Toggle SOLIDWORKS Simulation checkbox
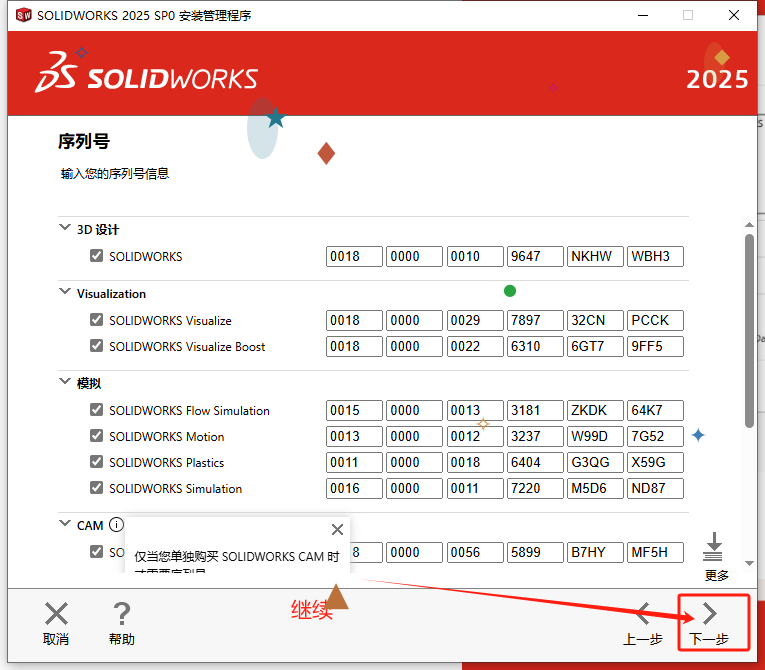Screen dimensions: 765x670 point(97,487)
